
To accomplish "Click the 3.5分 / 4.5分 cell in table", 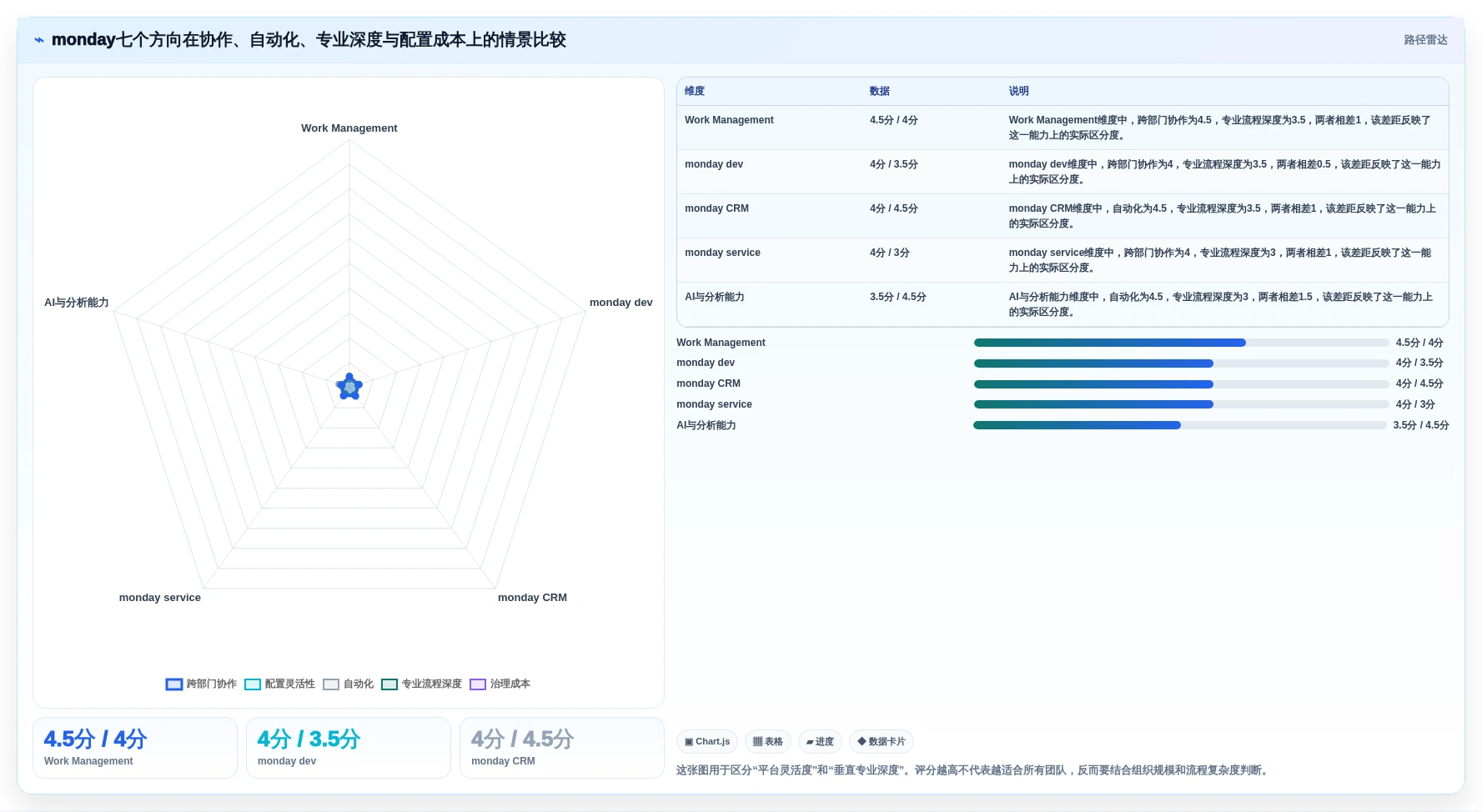I will tap(898, 297).
